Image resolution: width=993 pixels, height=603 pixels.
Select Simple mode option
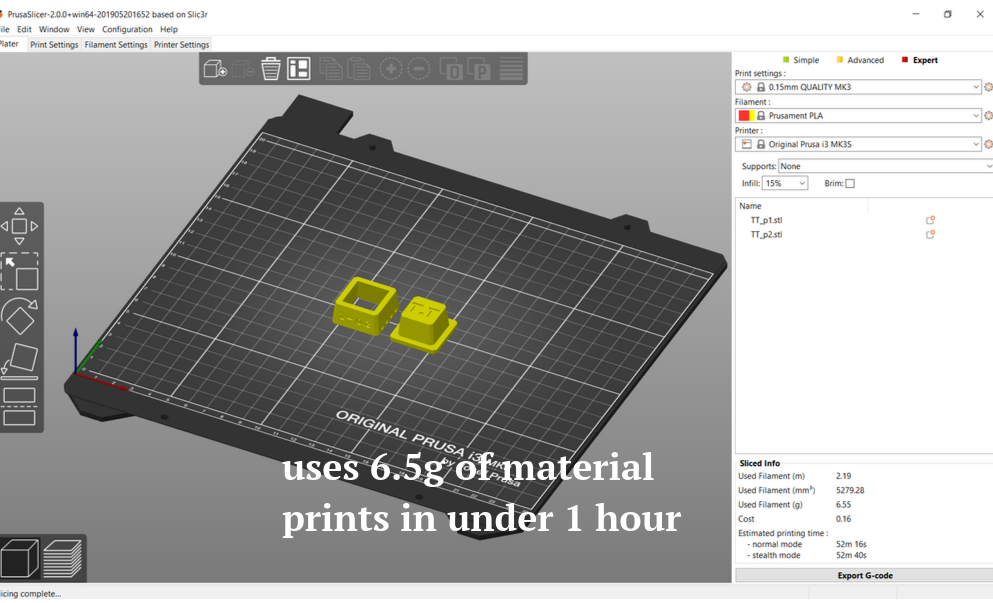pyautogui.click(x=800, y=60)
